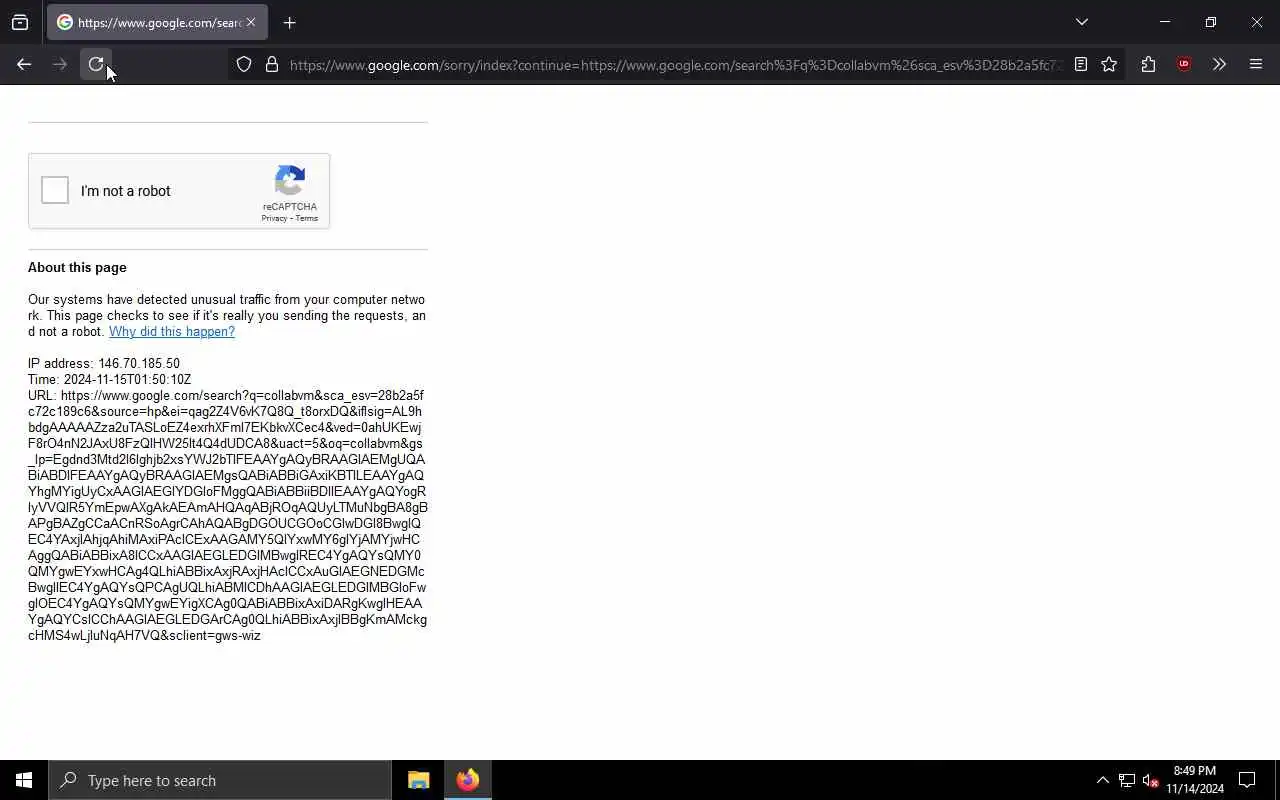Open the Why did this happen? link
The image size is (1280, 800).
(x=172, y=332)
